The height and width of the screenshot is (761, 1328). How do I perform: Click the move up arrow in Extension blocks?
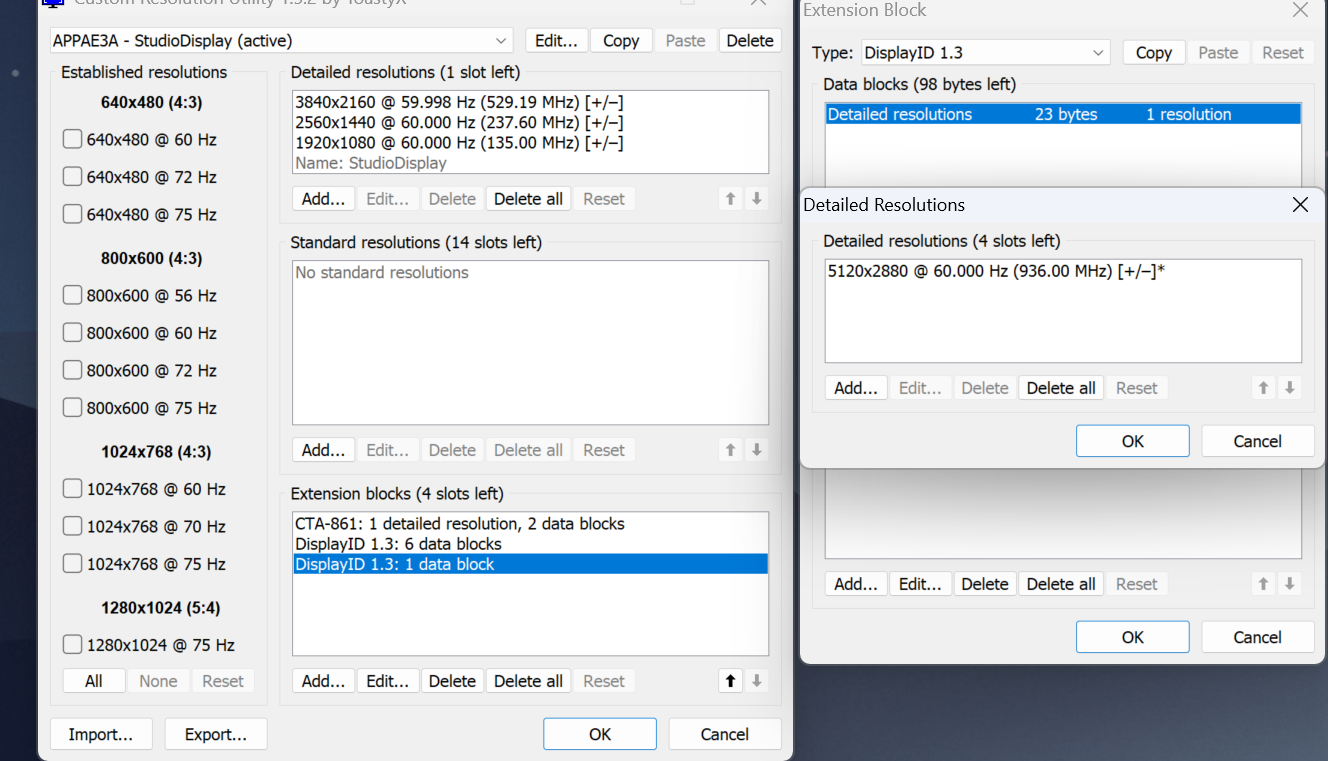pyautogui.click(x=730, y=681)
